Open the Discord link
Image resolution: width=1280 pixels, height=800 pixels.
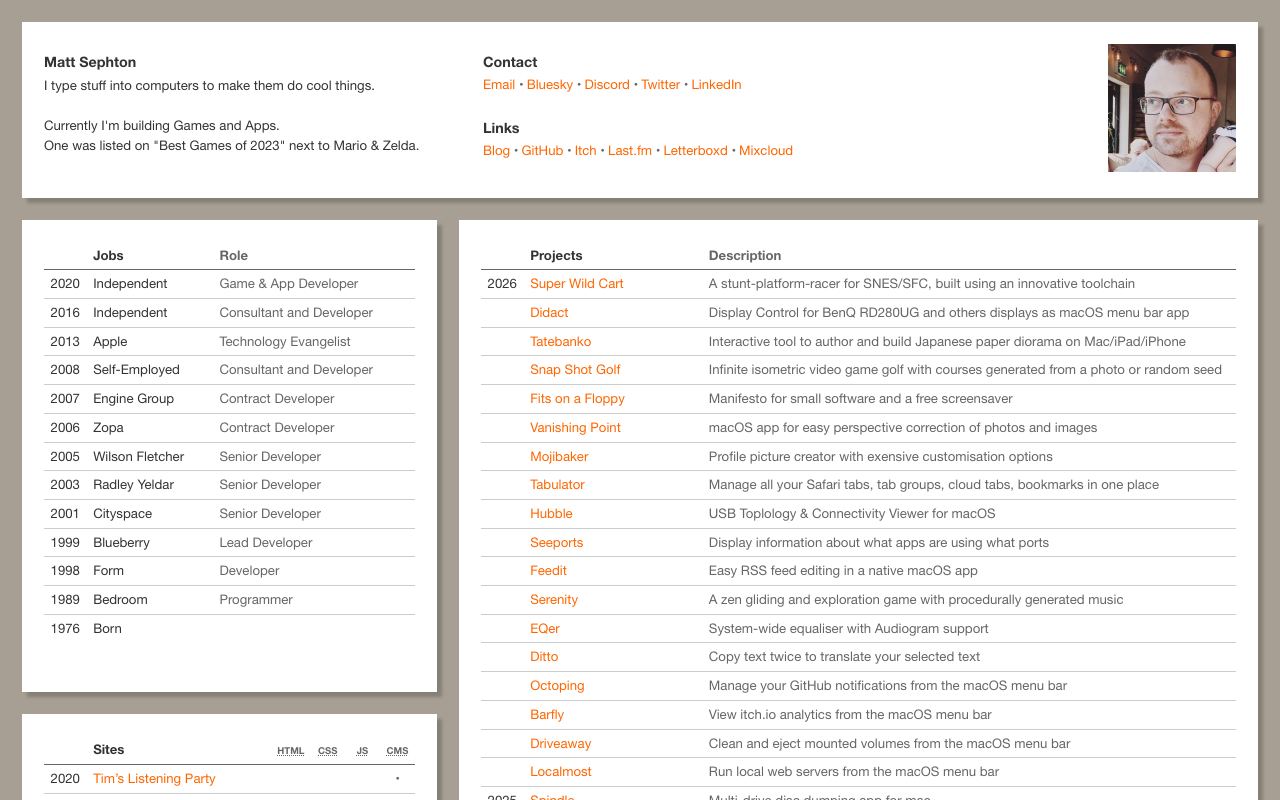coord(607,85)
